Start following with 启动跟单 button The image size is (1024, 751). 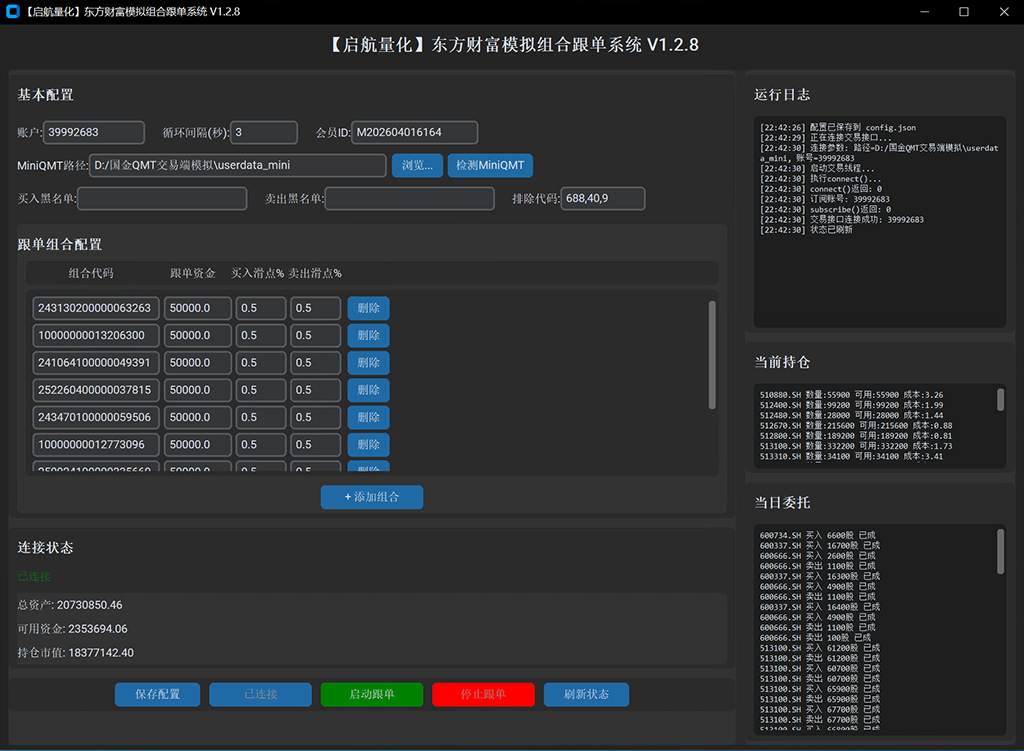tap(372, 694)
